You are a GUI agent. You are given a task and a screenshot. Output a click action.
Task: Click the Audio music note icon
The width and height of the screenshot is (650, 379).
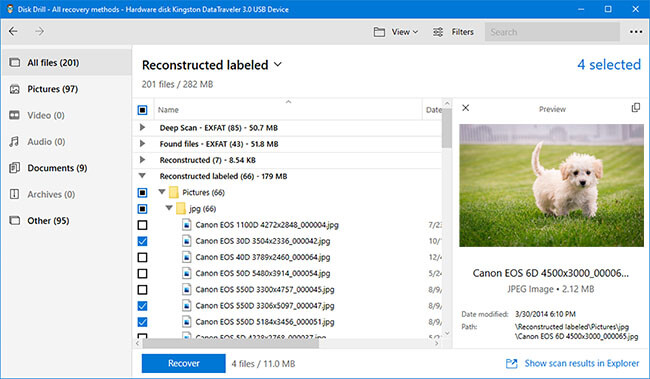click(15, 141)
